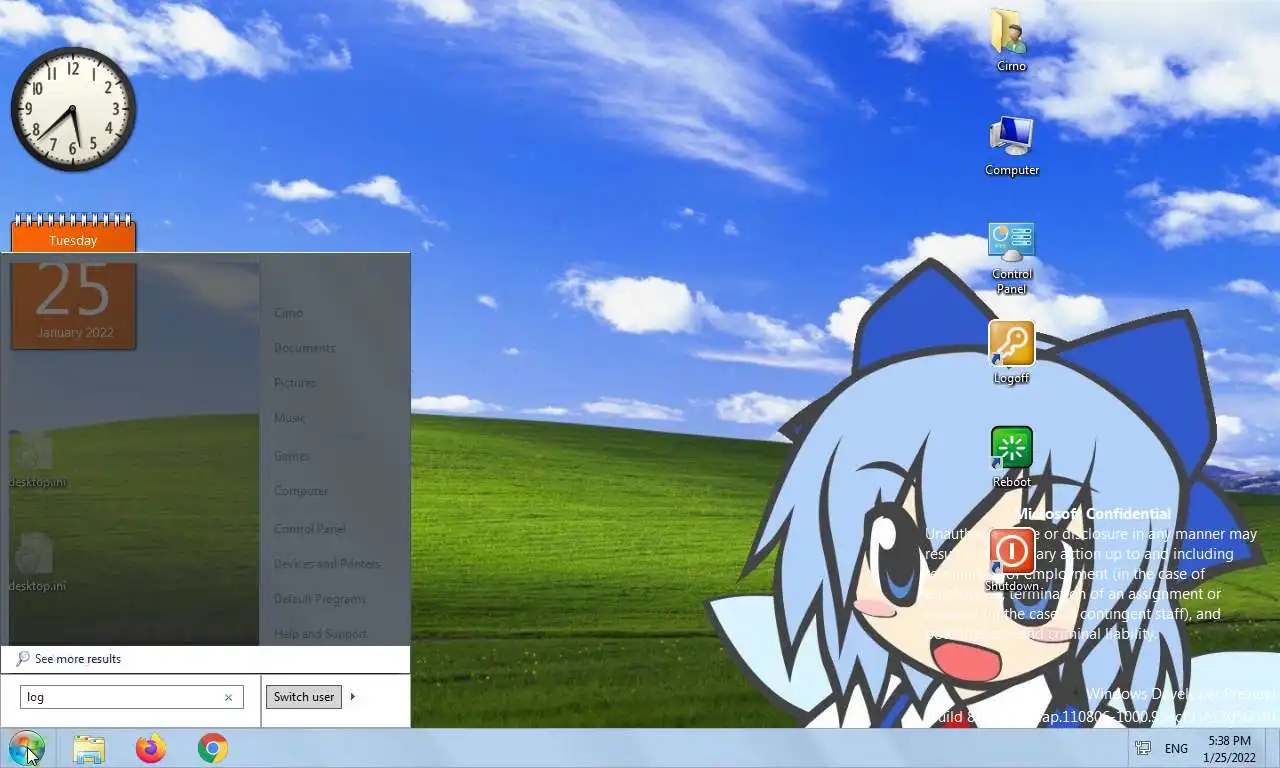Image resolution: width=1280 pixels, height=768 pixels.
Task: Open the Control Panel desktop shortcut
Action: pyautogui.click(x=1011, y=258)
